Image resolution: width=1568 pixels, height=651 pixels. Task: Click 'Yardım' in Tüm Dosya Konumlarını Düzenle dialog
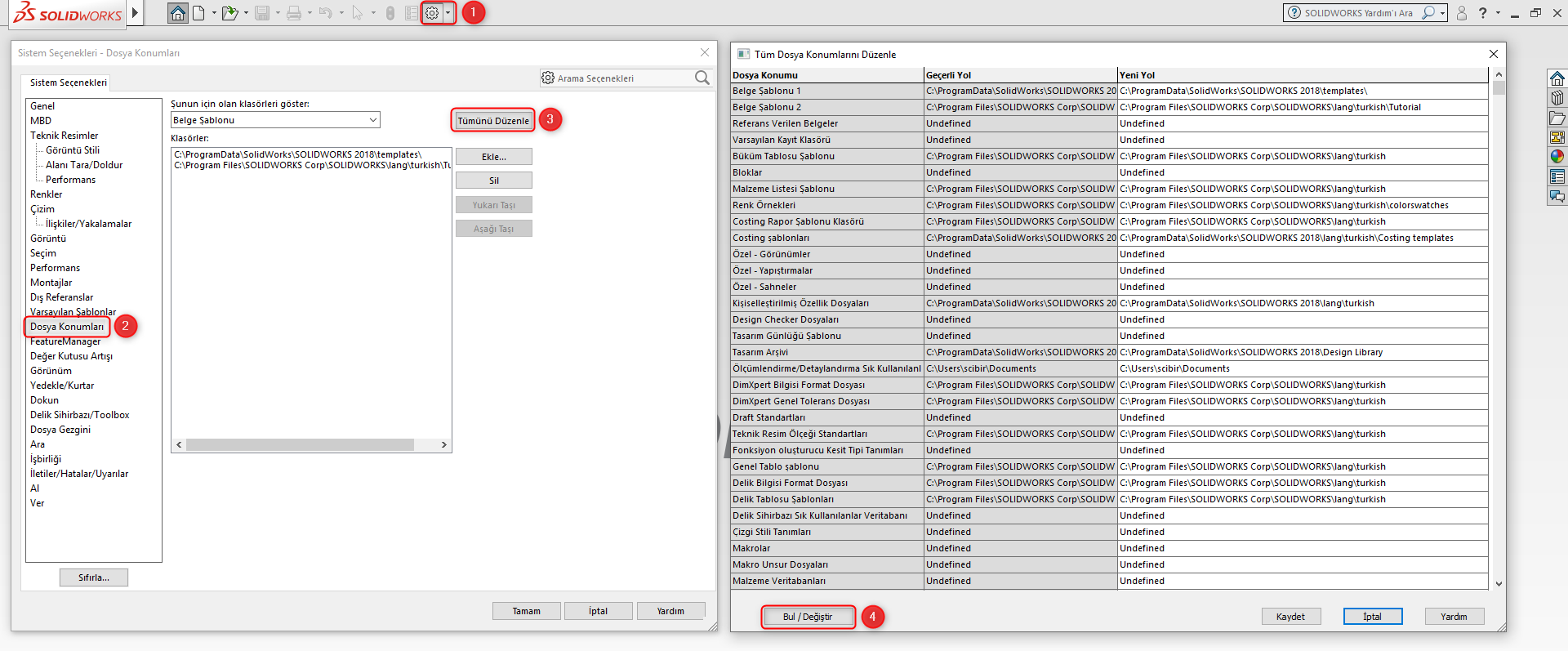(x=1454, y=617)
